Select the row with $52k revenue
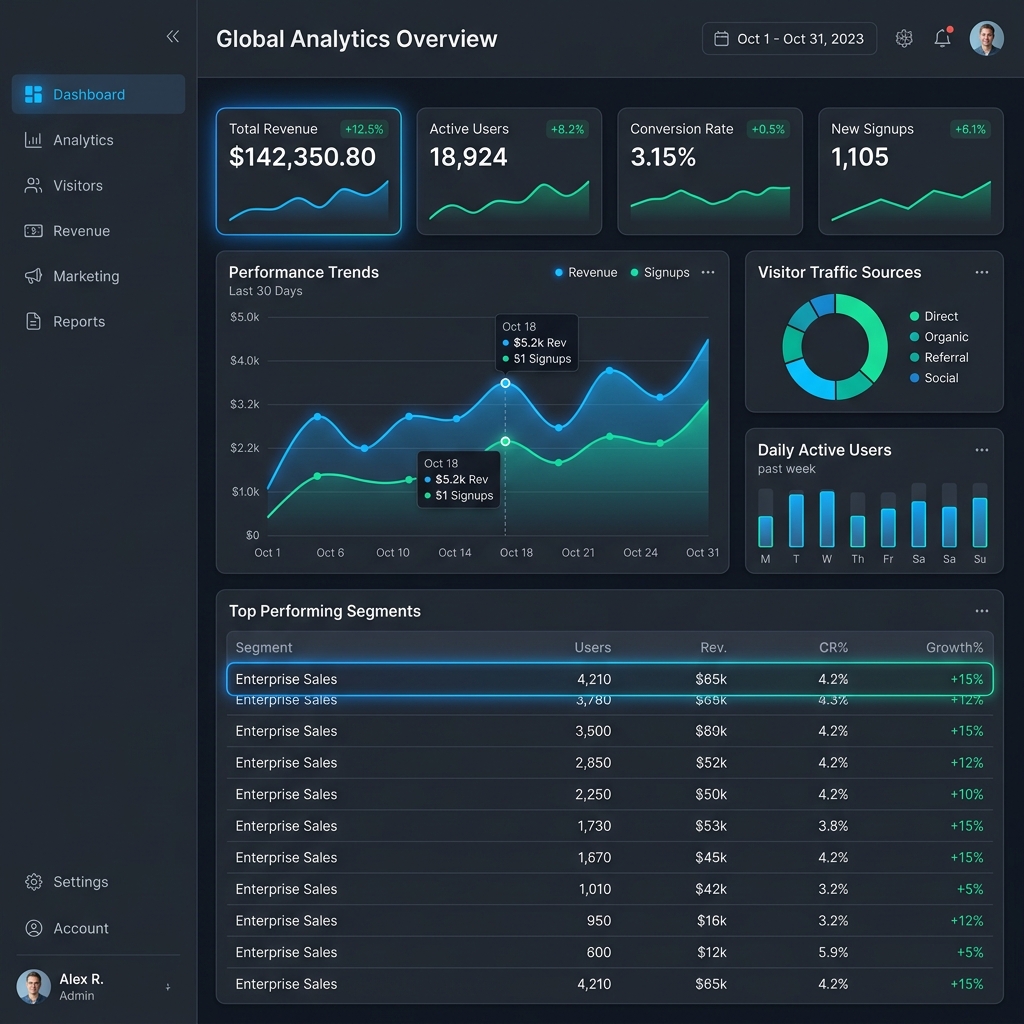 tap(610, 763)
